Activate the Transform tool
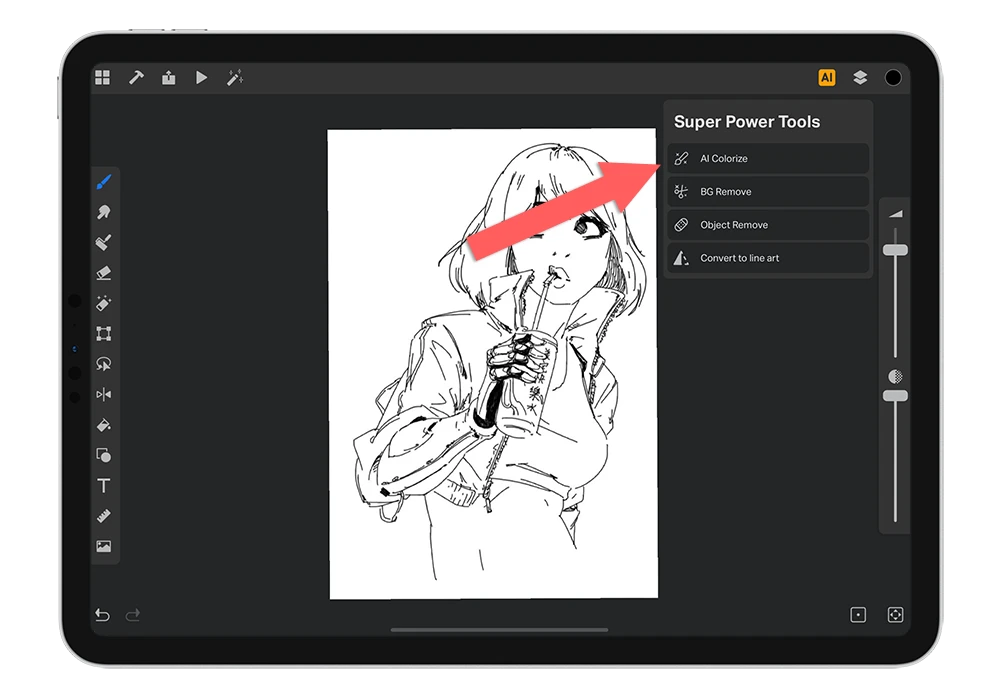 (x=103, y=334)
